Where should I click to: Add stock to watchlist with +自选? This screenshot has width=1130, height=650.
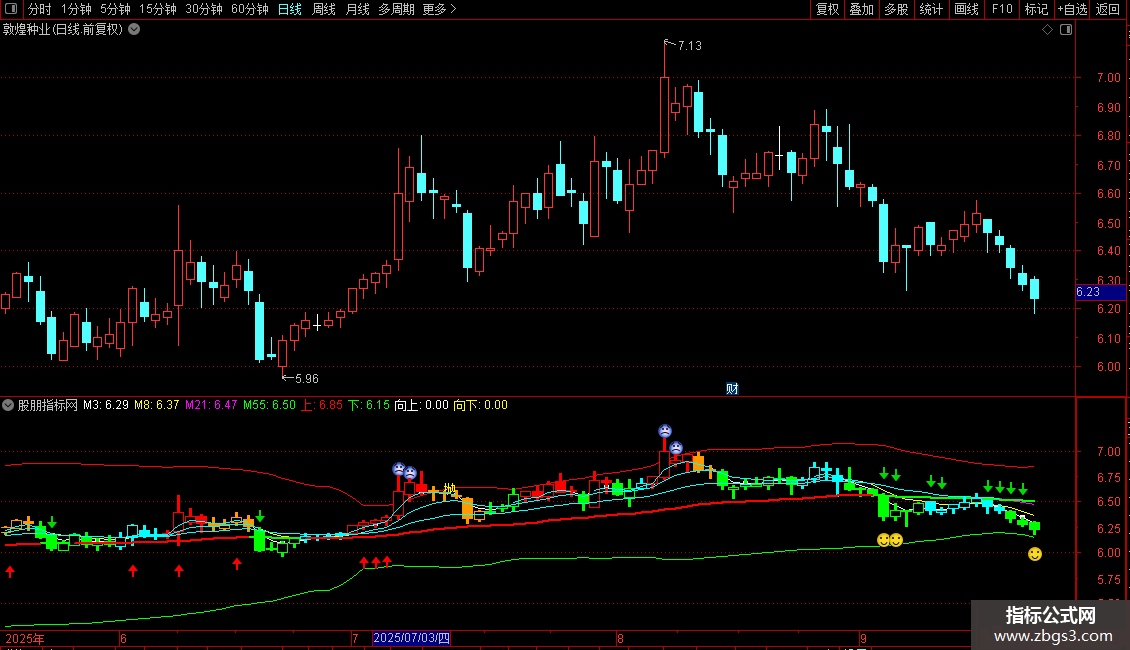pyautogui.click(x=1072, y=9)
